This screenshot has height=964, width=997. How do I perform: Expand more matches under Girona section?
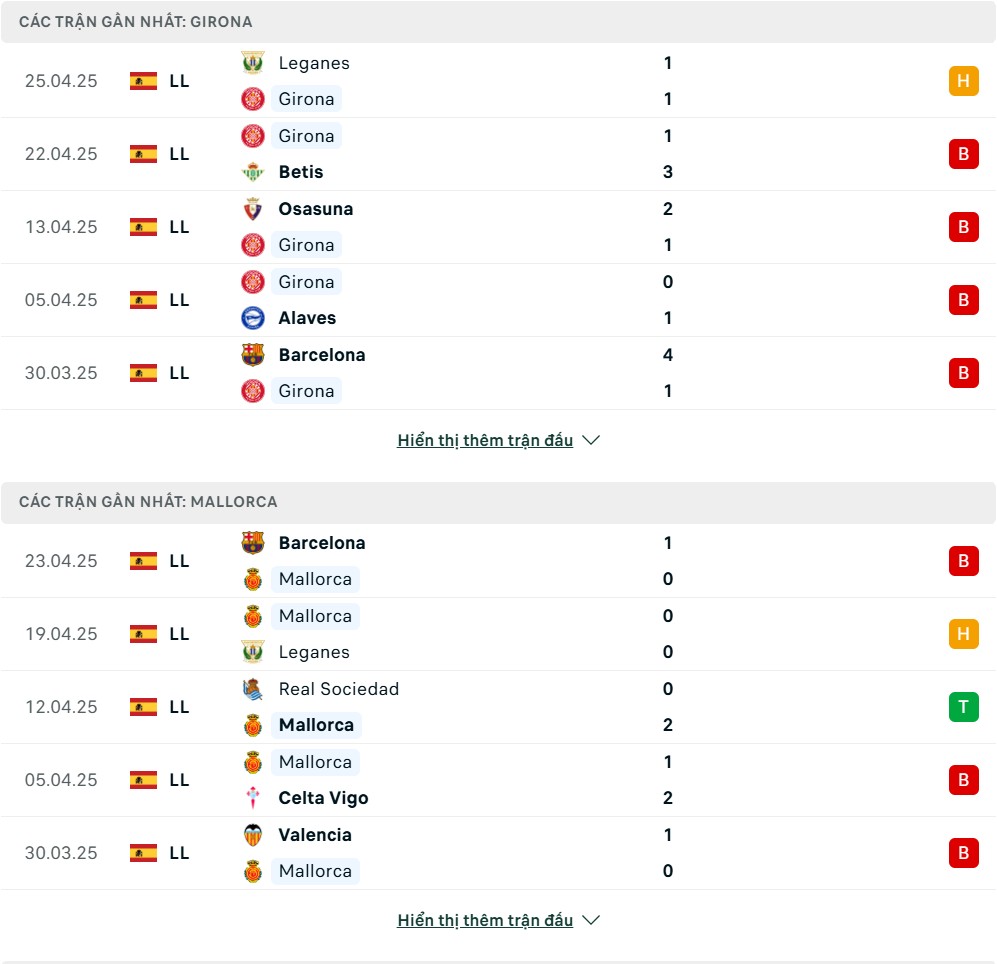(x=485, y=440)
